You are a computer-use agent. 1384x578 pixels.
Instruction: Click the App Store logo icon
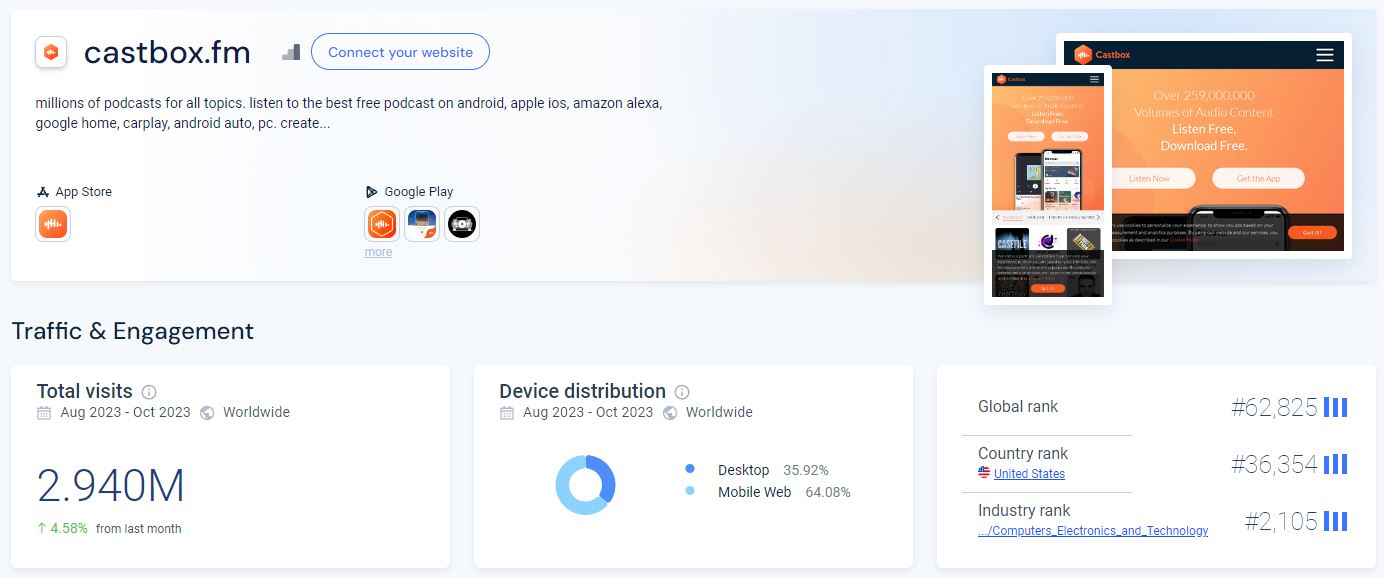[x=43, y=192]
